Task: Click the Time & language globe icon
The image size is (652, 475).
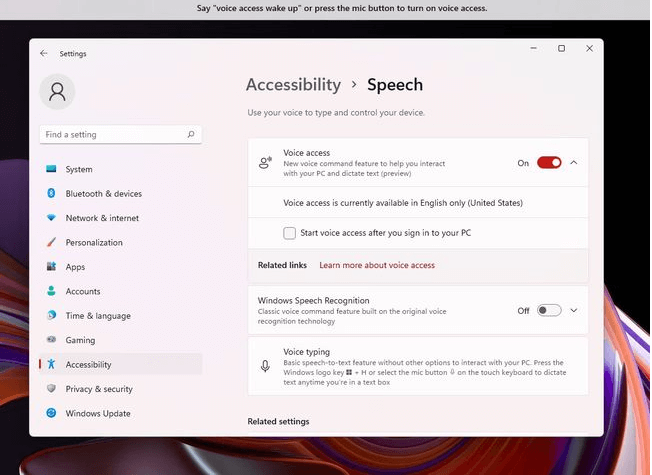Action: pyautogui.click(x=51, y=315)
